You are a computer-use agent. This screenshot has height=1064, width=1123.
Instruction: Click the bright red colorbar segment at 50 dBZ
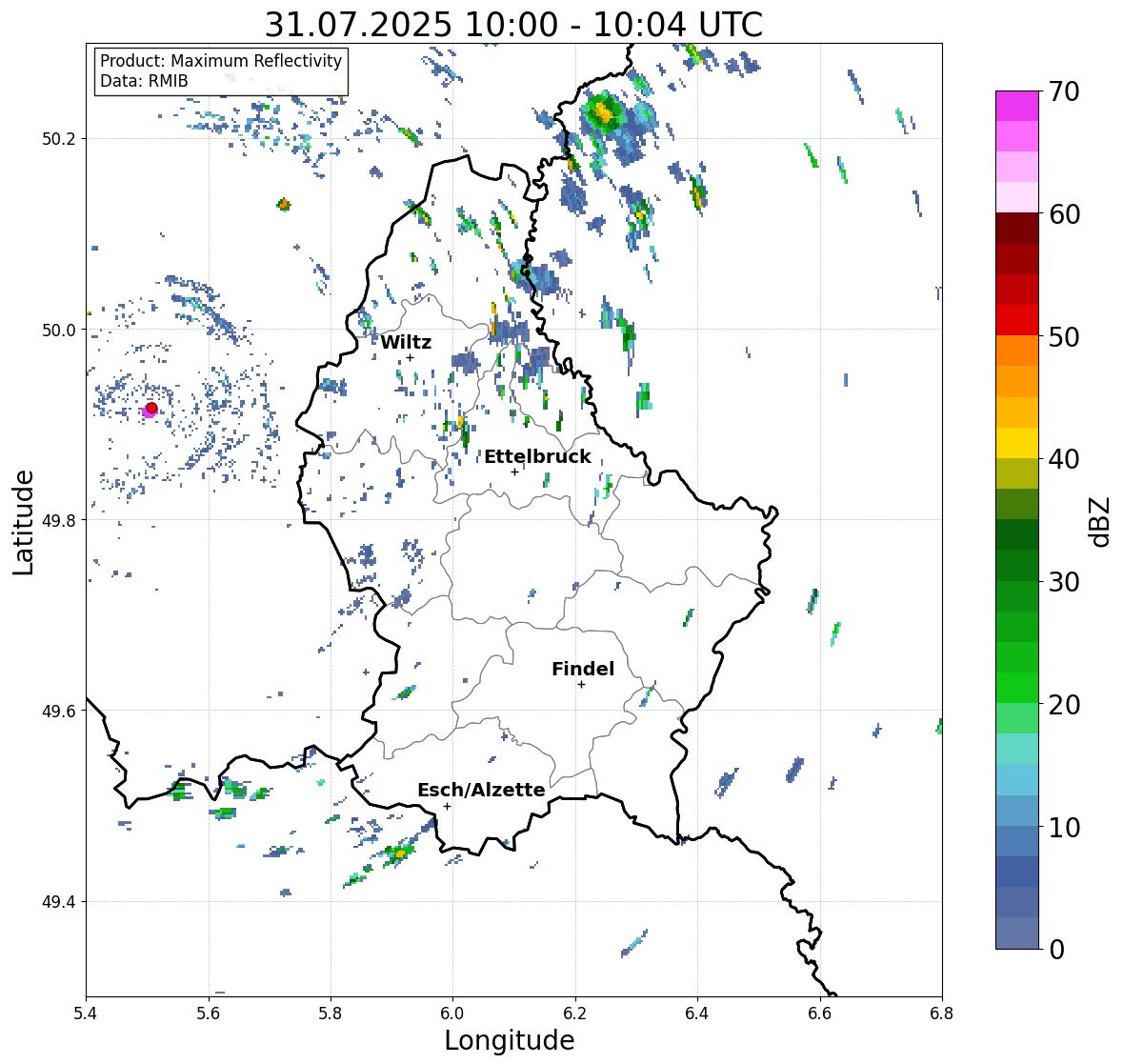click(1017, 320)
